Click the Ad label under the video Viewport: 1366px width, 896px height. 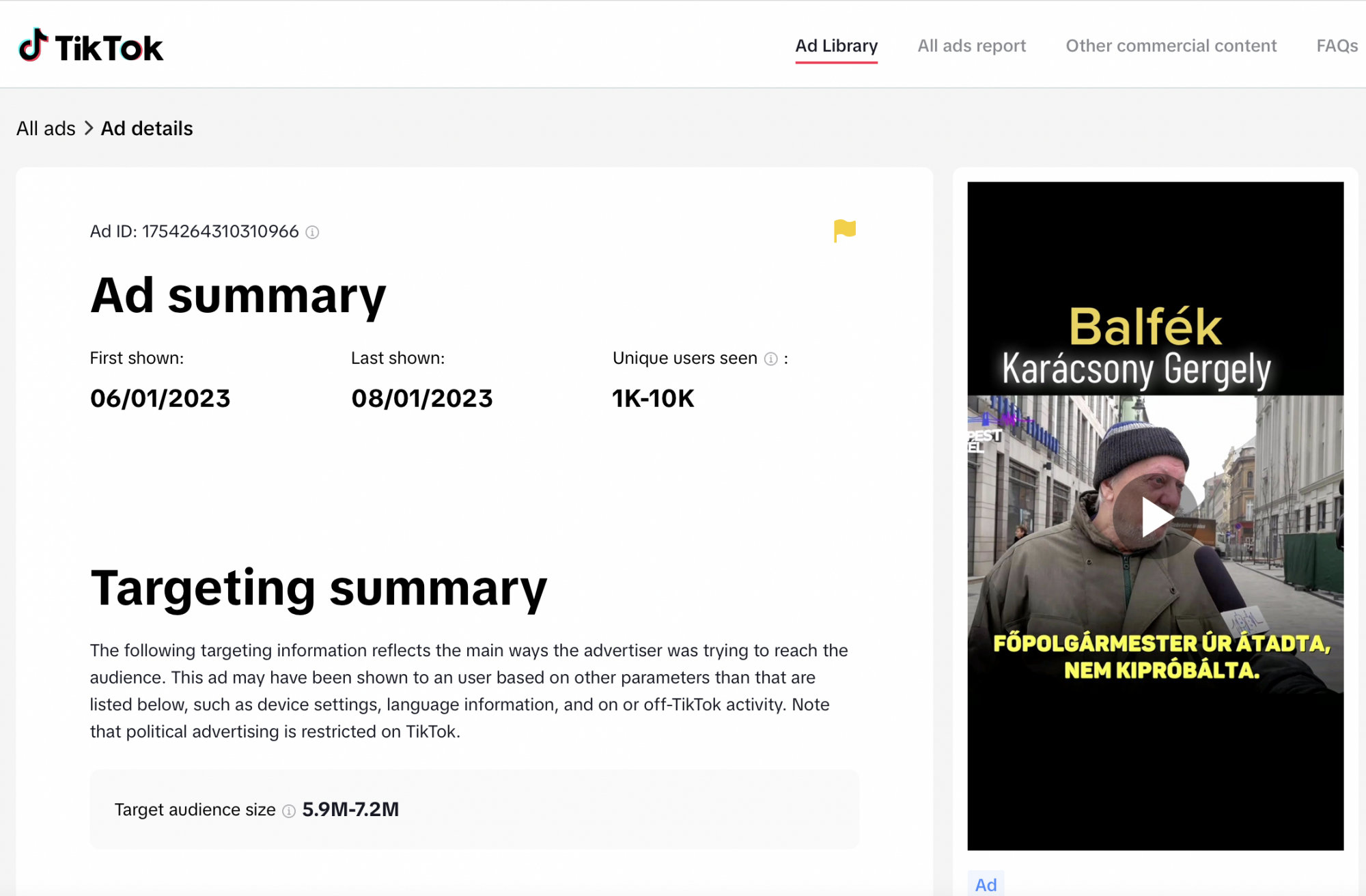pos(986,884)
